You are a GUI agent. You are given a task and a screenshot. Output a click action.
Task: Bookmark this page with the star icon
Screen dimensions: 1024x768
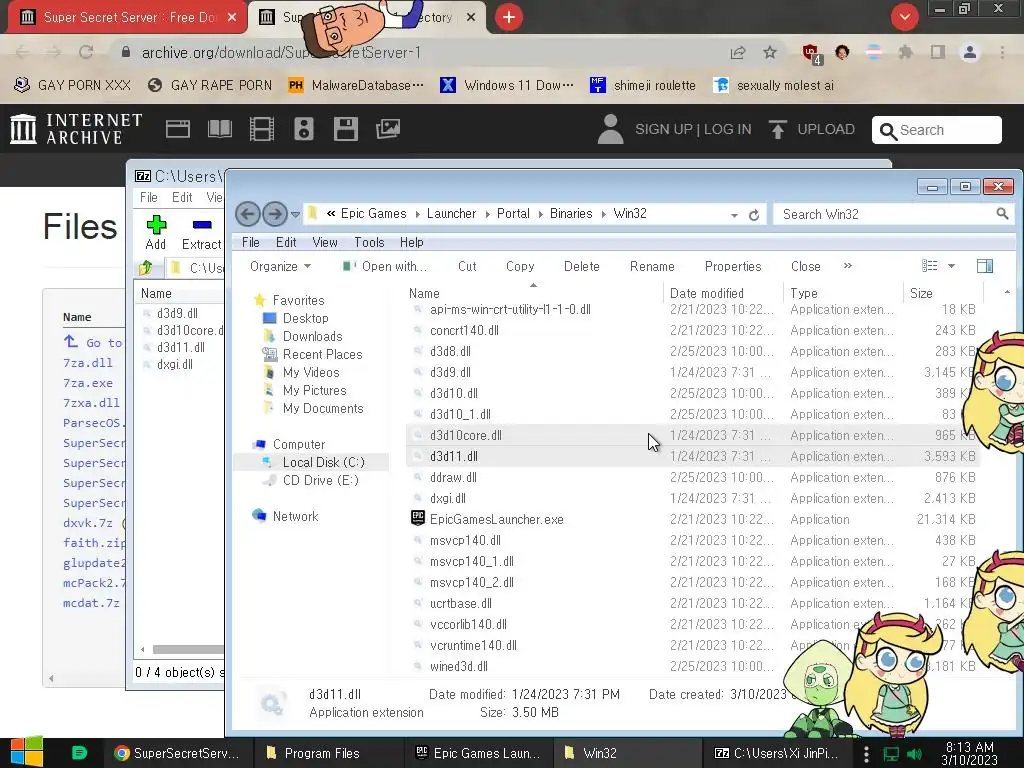770,52
